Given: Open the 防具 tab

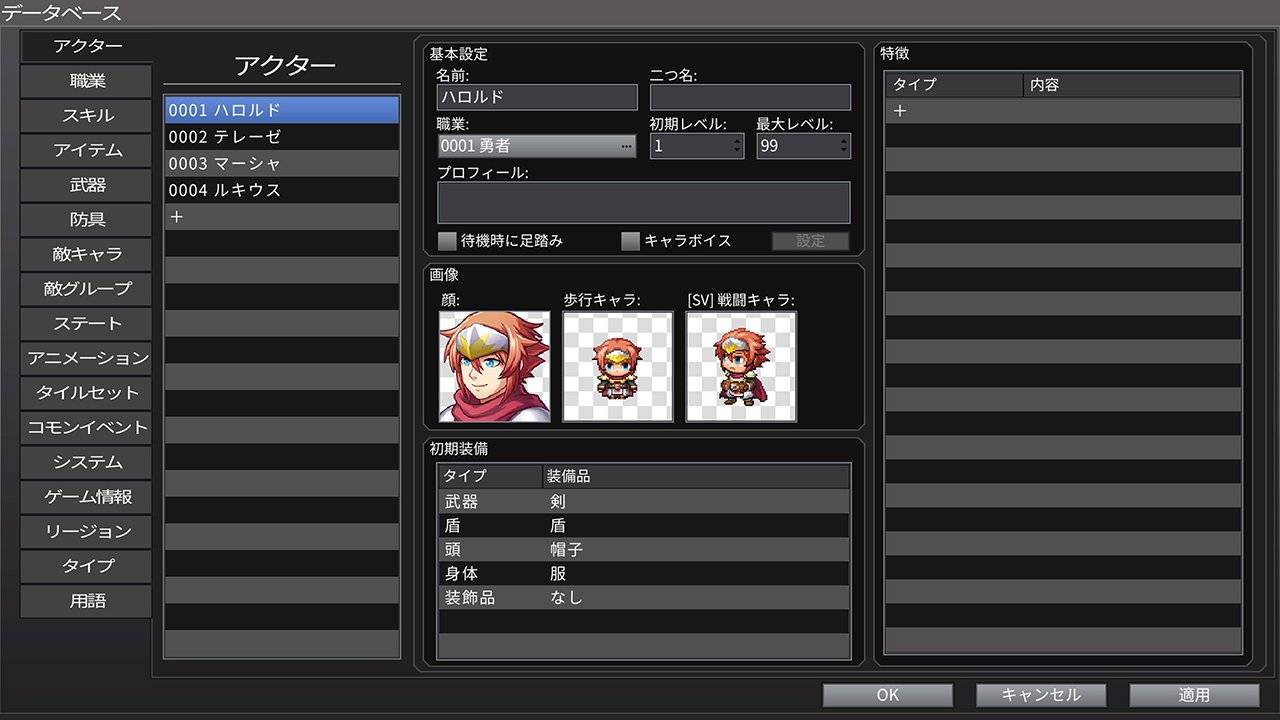Looking at the screenshot, I should click(x=86, y=219).
